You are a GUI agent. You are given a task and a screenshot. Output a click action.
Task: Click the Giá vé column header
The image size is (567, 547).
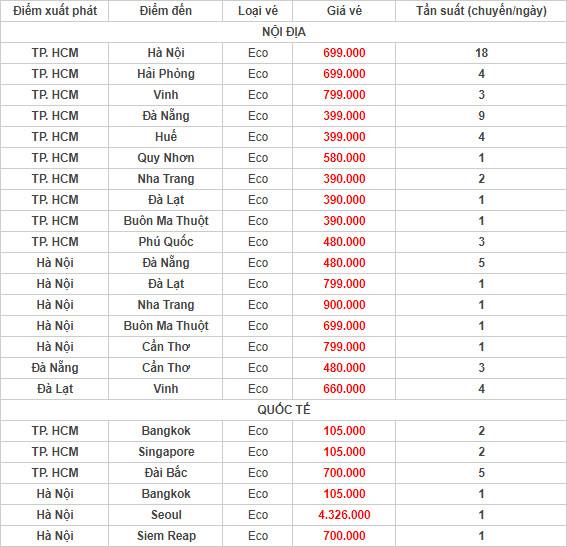pyautogui.click(x=344, y=11)
